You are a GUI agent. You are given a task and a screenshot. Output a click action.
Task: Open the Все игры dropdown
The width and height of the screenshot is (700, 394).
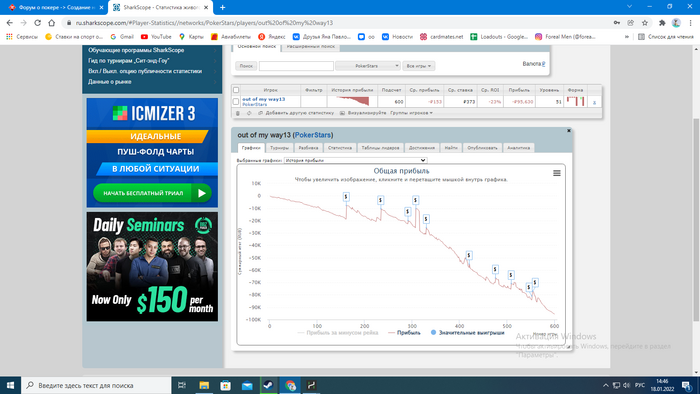(x=418, y=66)
